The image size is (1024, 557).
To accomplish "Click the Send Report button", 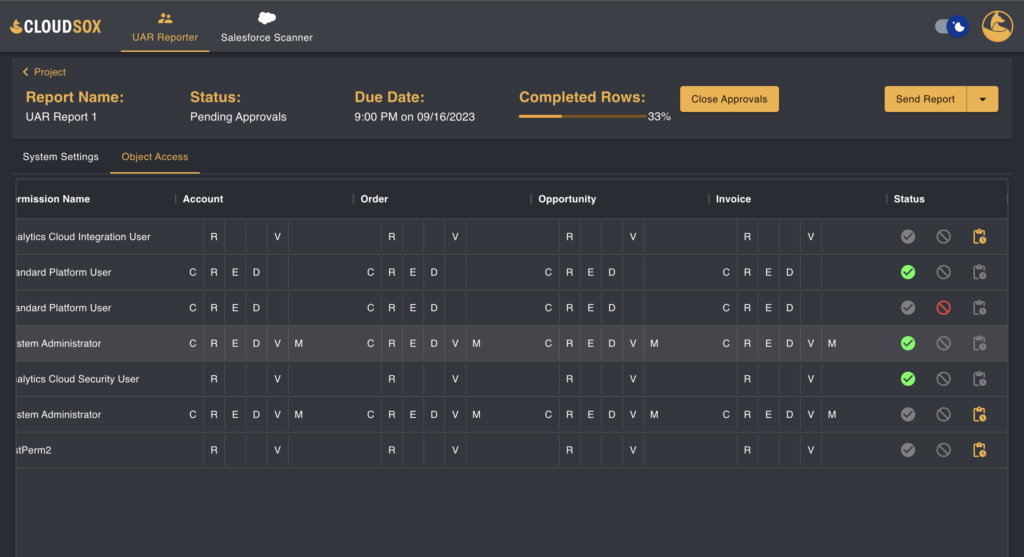I will click(925, 99).
